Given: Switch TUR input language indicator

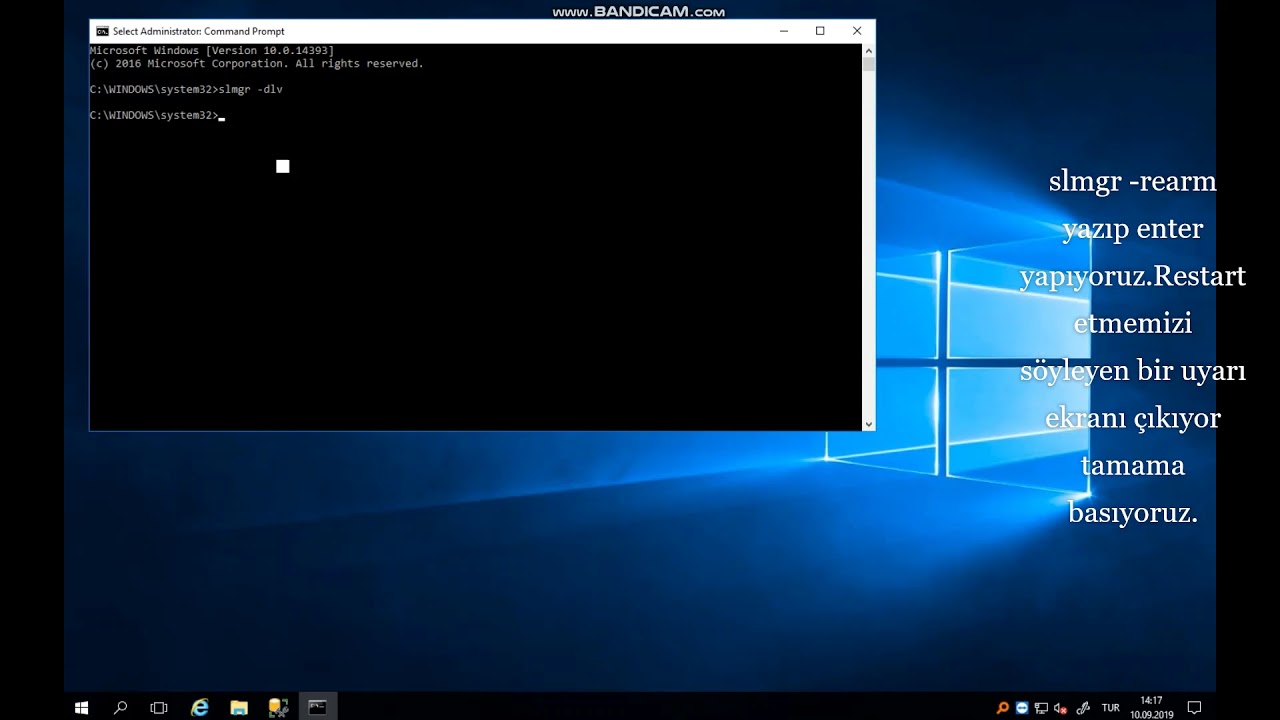Looking at the screenshot, I should [x=1110, y=708].
